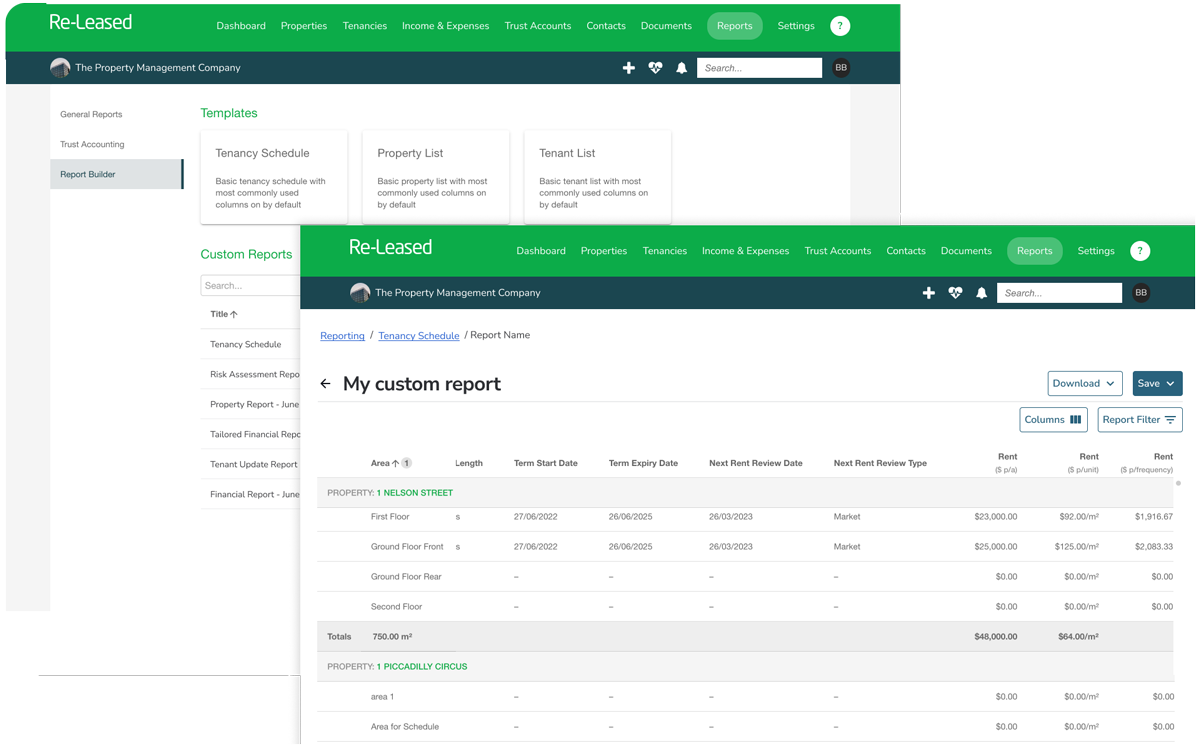Click the back arrow beside My custom report
Screen dimensions: 1200x747
[x=325, y=384]
